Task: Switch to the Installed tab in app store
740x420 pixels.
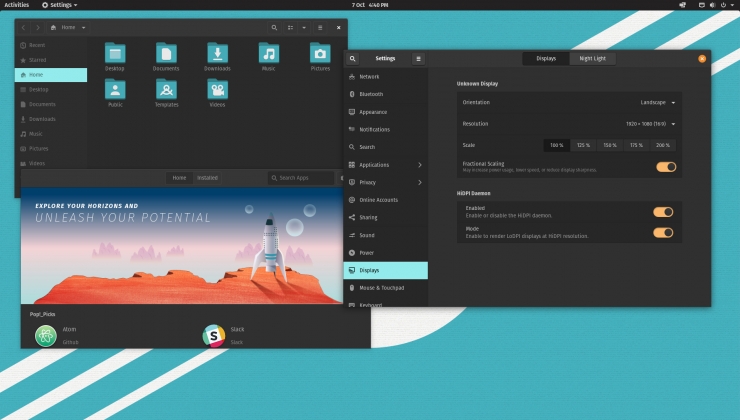Action: click(207, 178)
